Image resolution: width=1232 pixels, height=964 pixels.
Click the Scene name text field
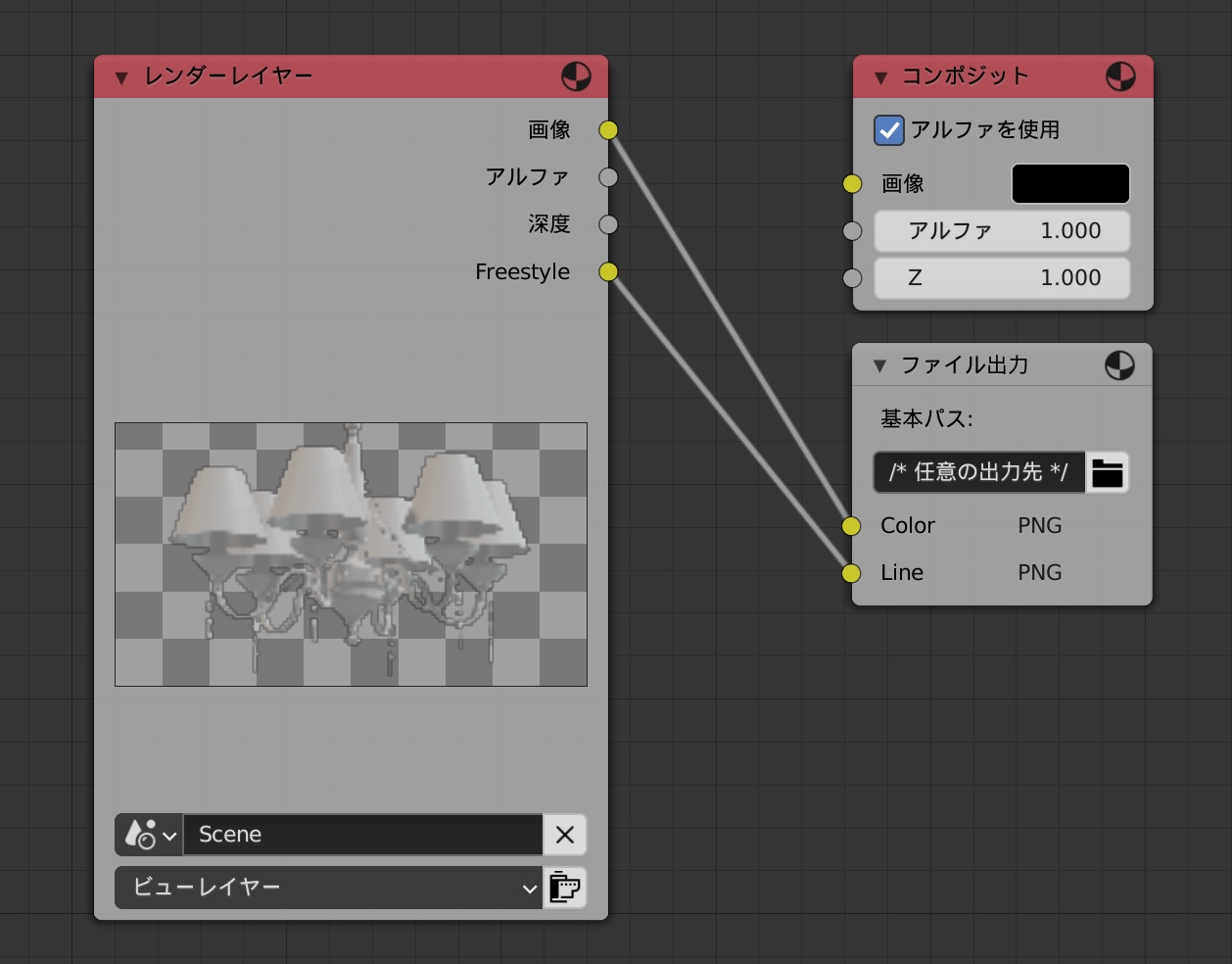(362, 834)
